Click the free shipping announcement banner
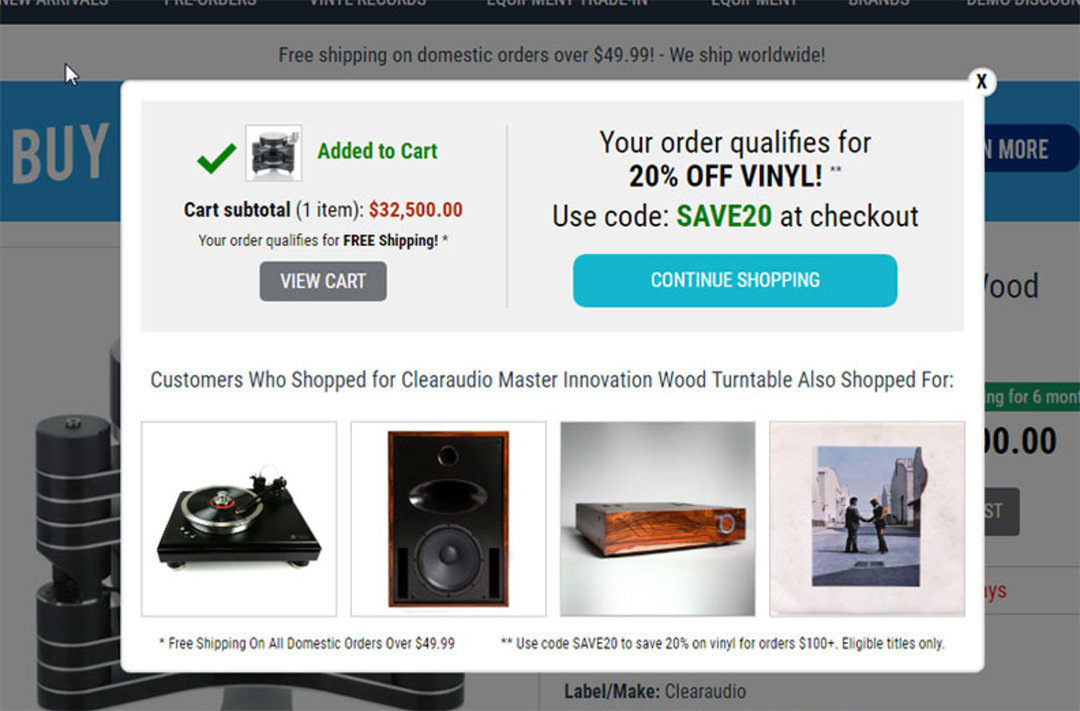1080x711 pixels. (x=552, y=54)
